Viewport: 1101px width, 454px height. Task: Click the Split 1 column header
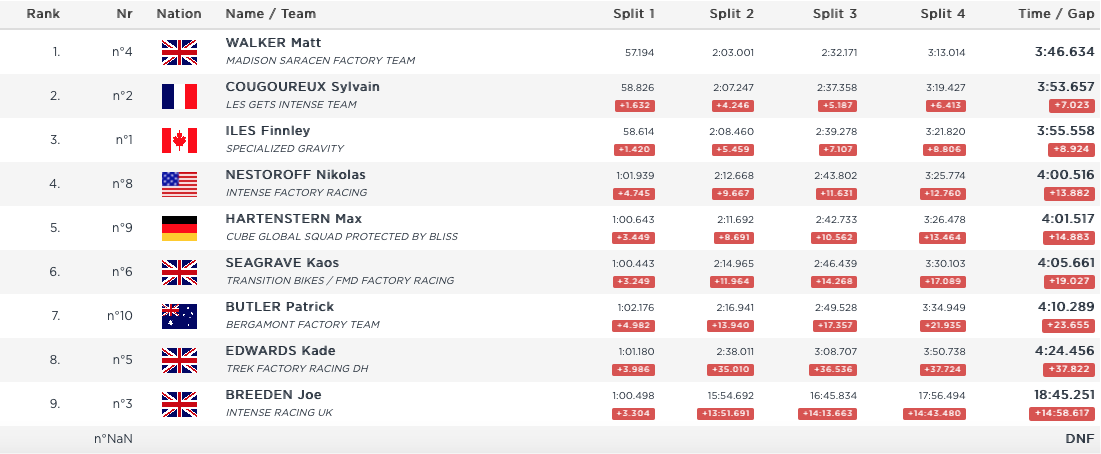tap(634, 14)
